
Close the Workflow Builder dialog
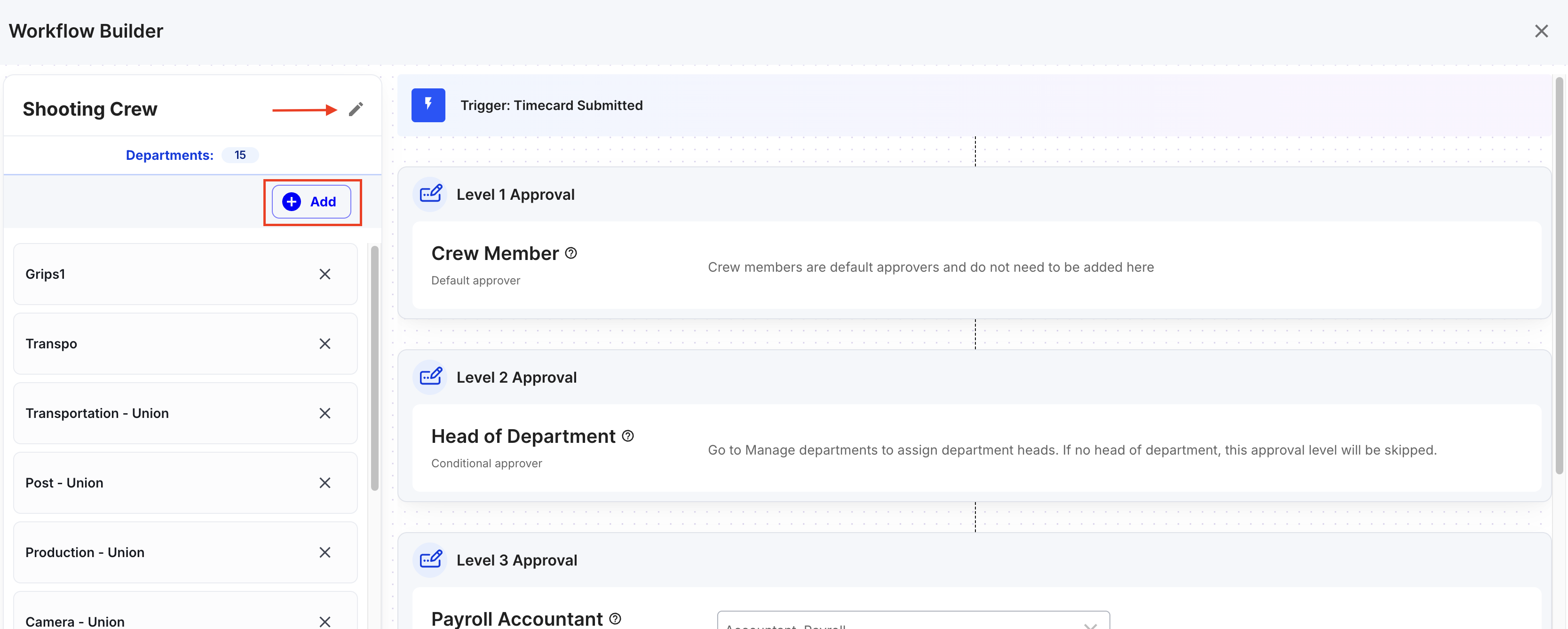1541,31
